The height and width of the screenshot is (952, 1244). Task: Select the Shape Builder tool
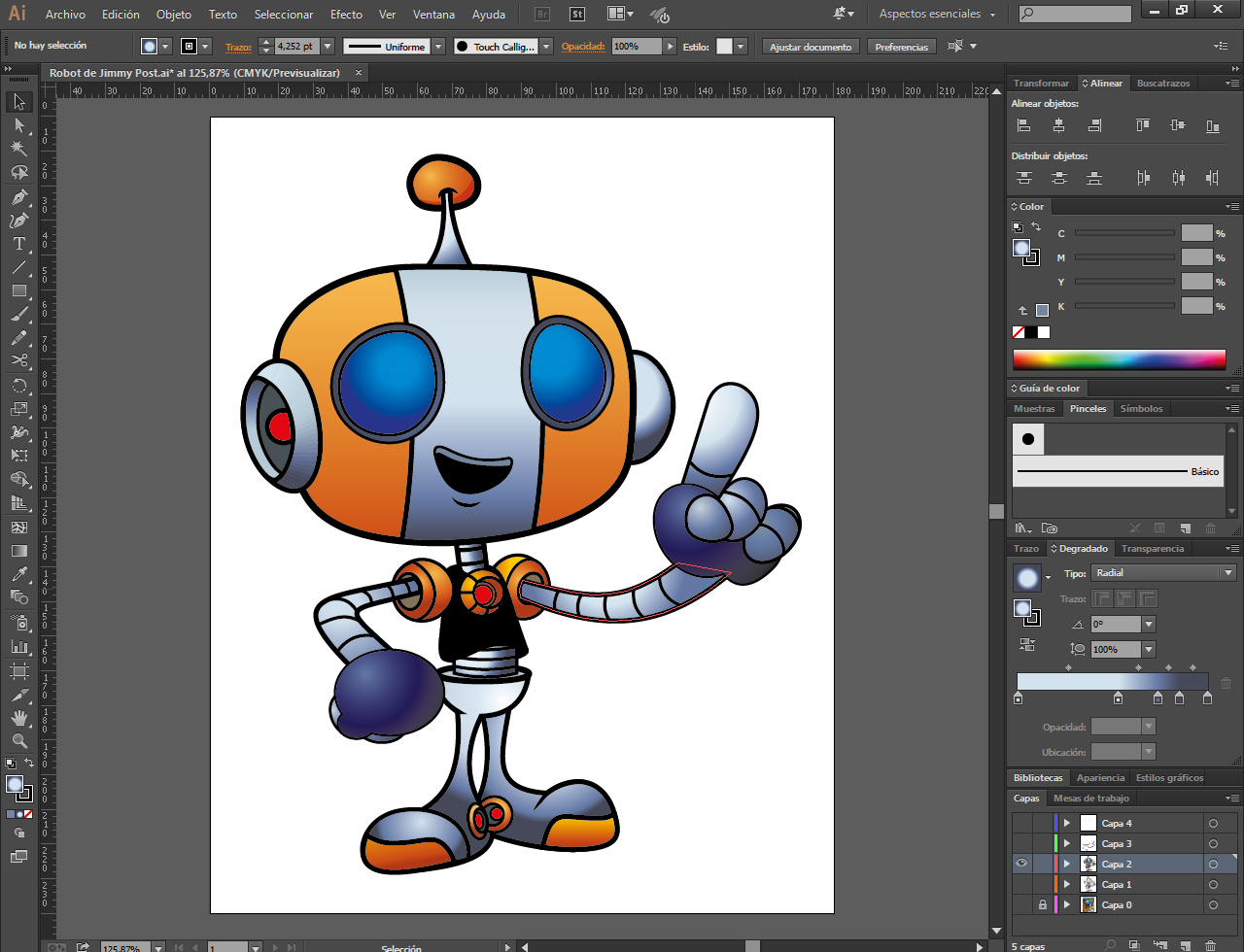[x=18, y=480]
